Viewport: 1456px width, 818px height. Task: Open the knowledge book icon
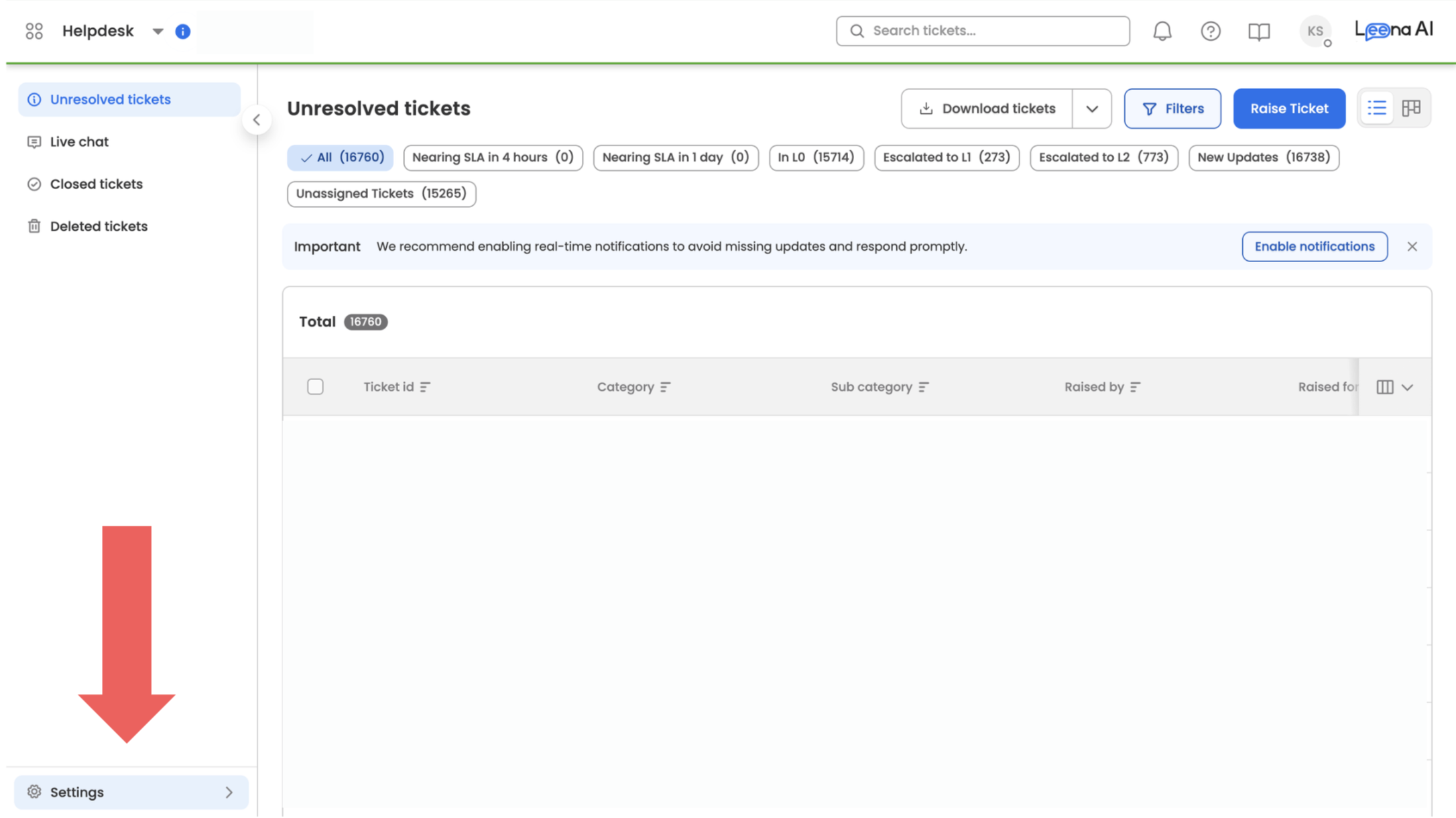point(1258,32)
